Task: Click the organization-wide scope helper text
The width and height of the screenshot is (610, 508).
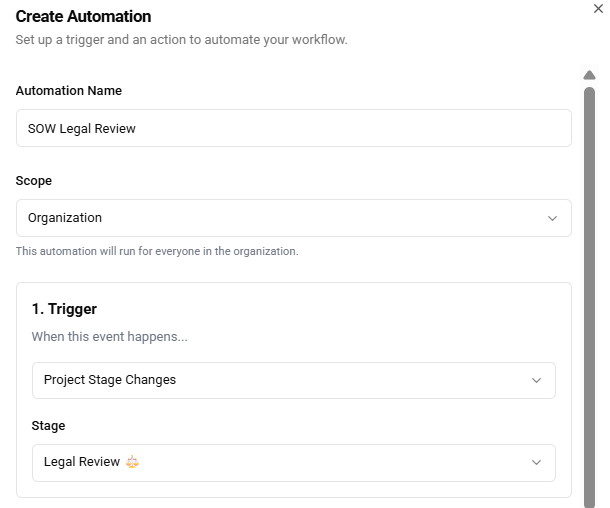Action: 157,251
